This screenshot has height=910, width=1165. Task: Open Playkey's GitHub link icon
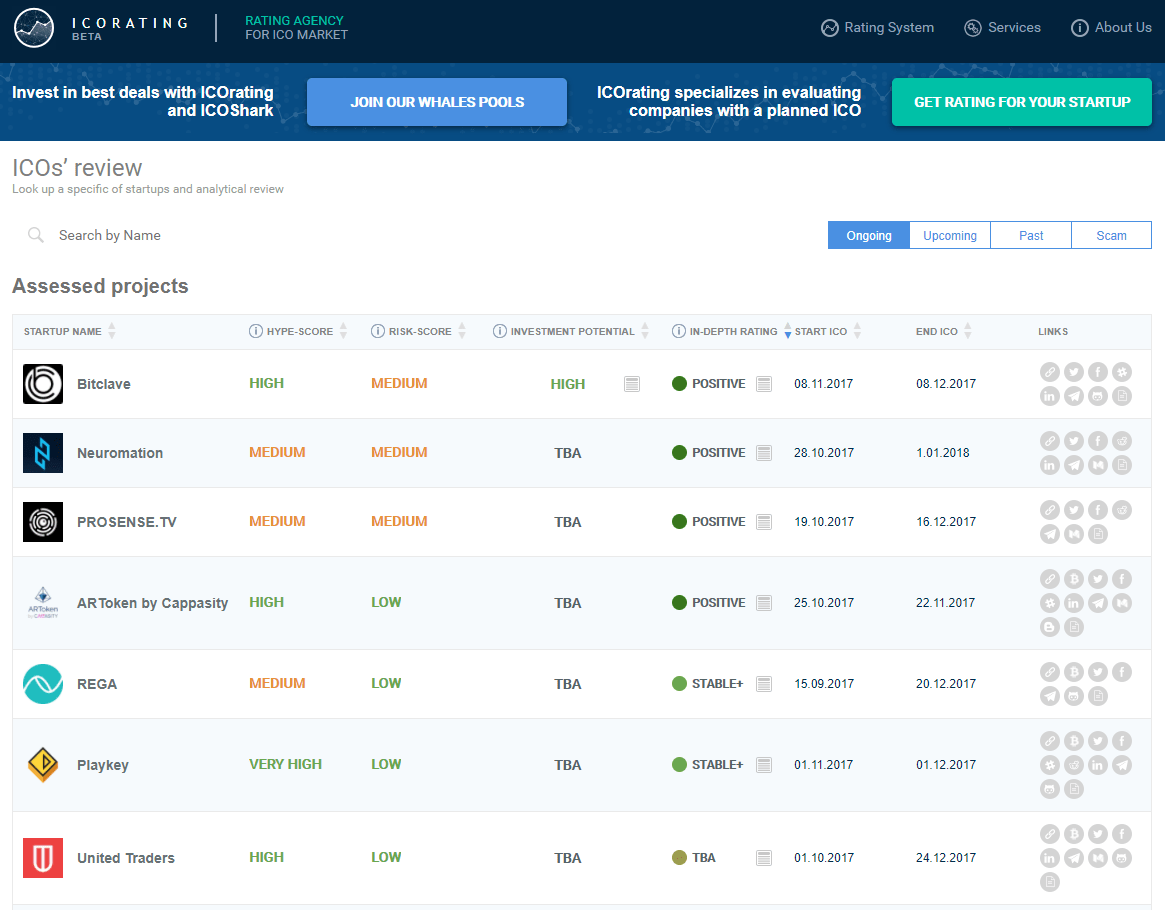tap(1050, 789)
